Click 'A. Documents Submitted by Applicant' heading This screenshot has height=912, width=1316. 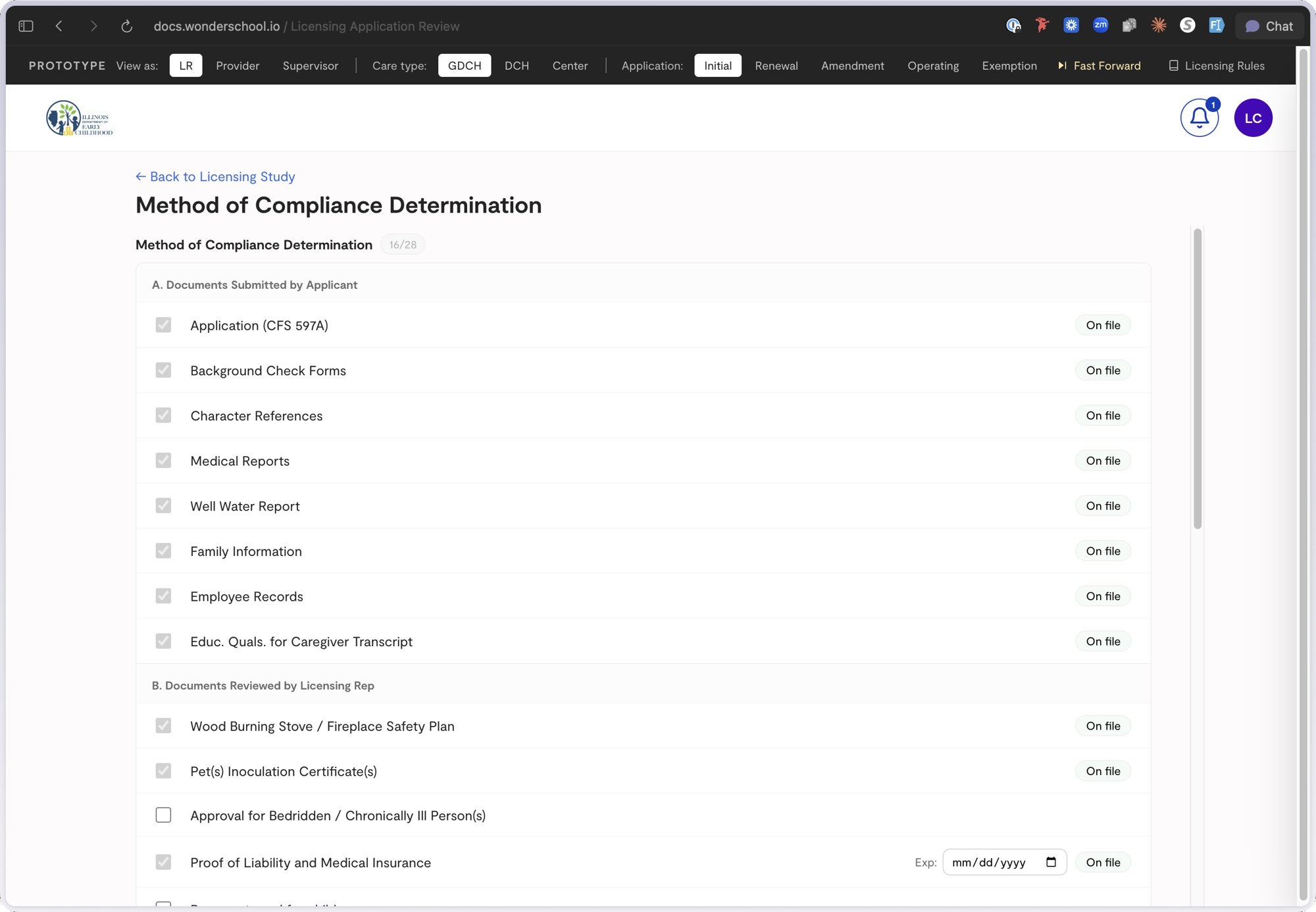255,285
